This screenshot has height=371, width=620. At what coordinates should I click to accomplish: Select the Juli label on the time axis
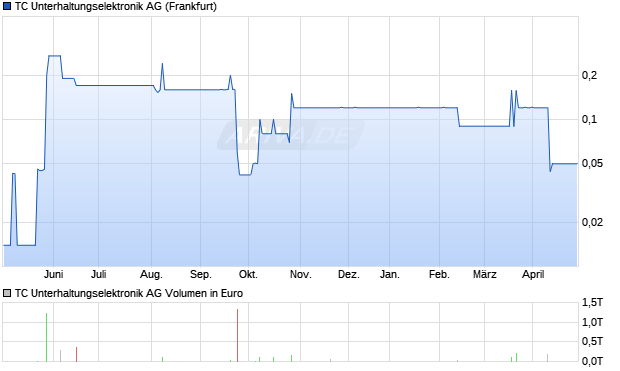coord(98,274)
